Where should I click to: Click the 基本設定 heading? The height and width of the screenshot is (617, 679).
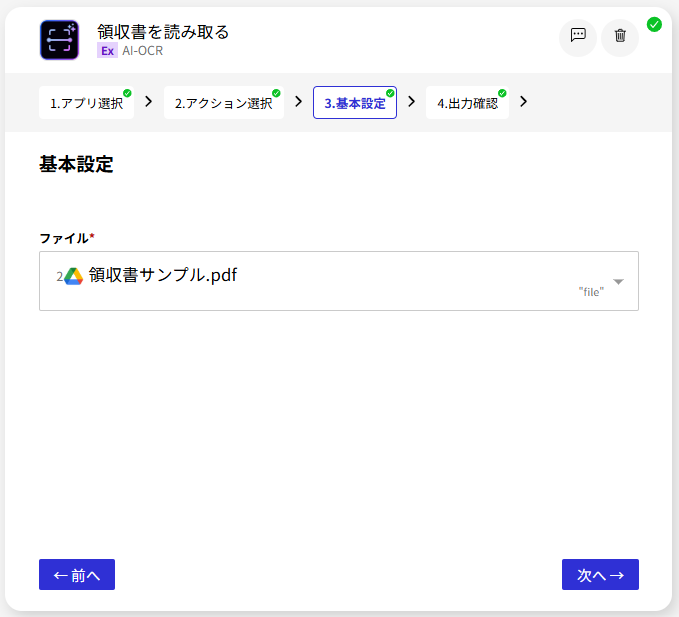[x=76, y=165]
